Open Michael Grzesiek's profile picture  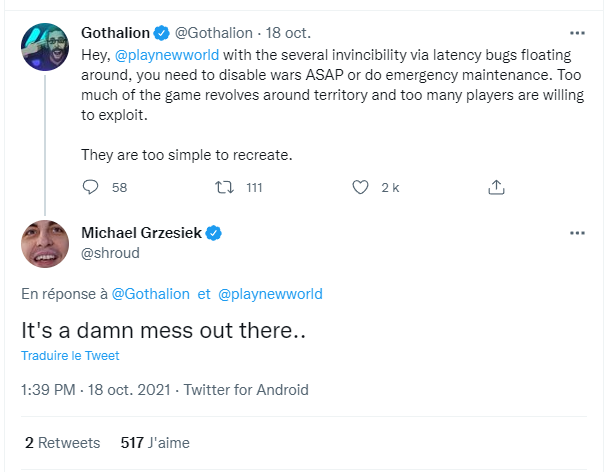point(45,244)
